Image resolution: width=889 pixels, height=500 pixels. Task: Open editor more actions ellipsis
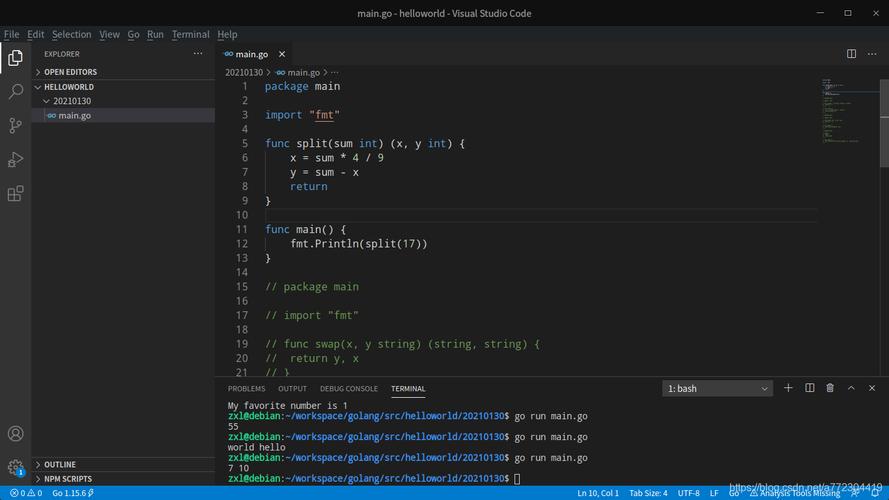[872, 54]
